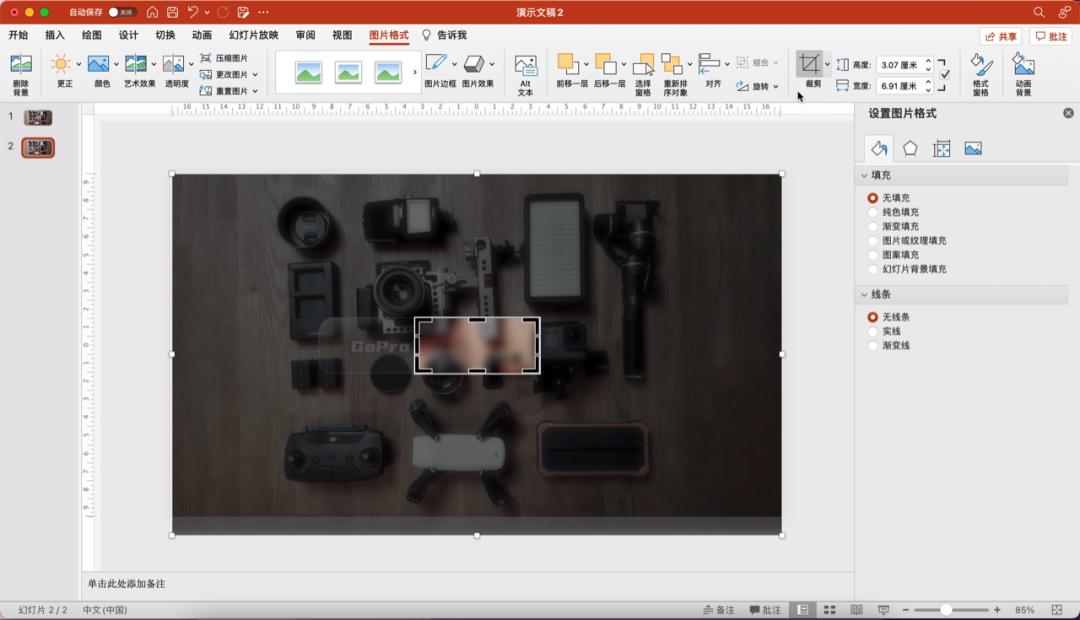Image resolution: width=1080 pixels, height=620 pixels.
Task: Switch to the Slide Show (幻灯片放映) tab
Action: [253, 35]
